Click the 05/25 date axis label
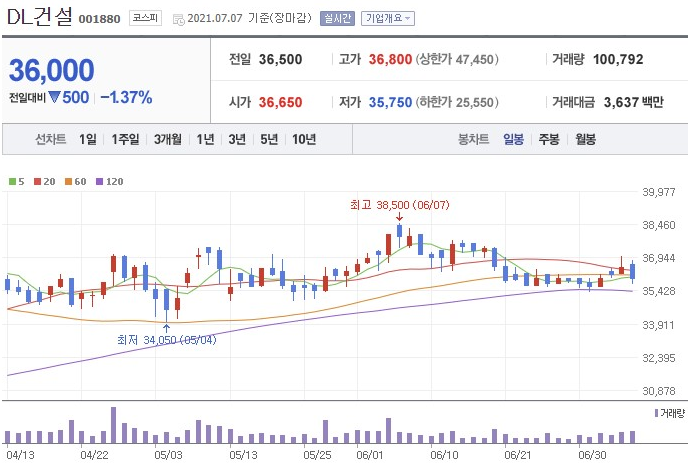 317,455
